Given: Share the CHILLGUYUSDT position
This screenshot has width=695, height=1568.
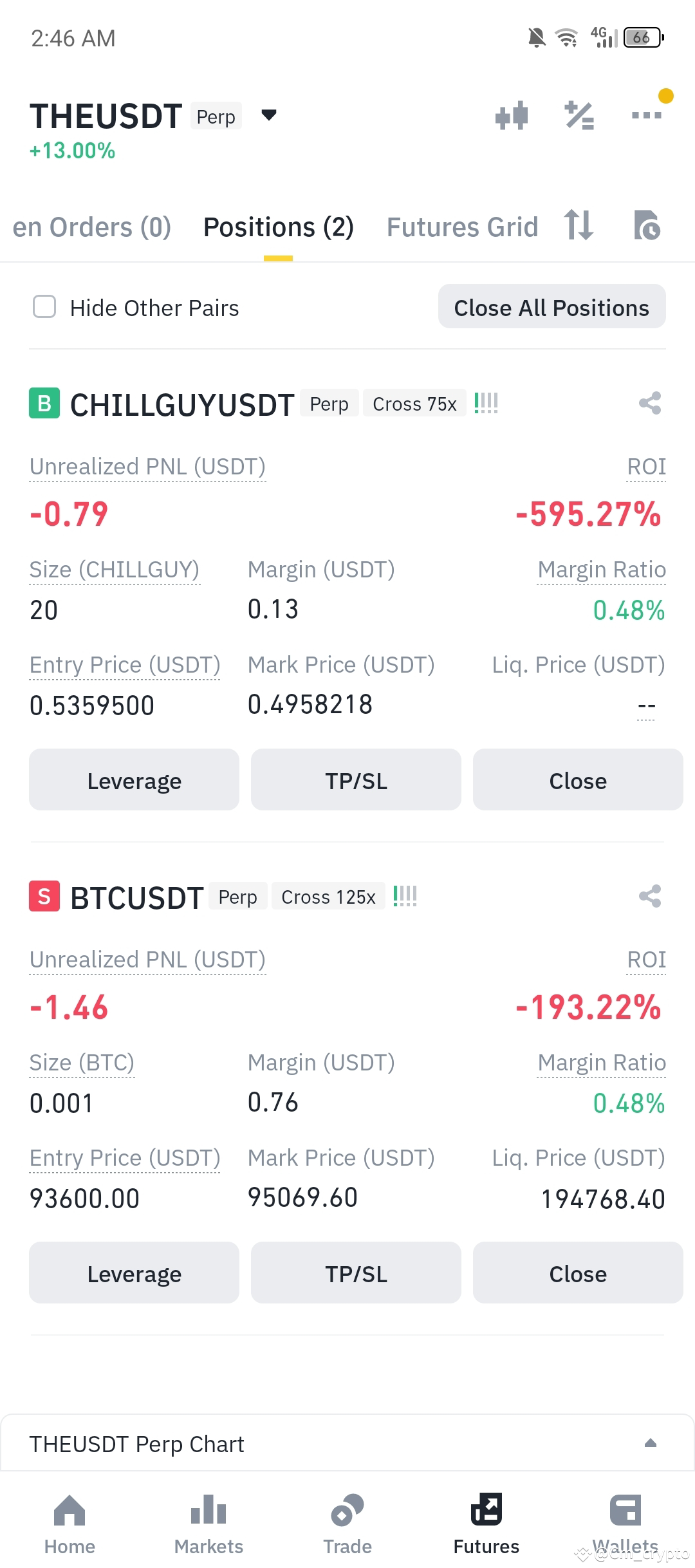Looking at the screenshot, I should [650, 404].
